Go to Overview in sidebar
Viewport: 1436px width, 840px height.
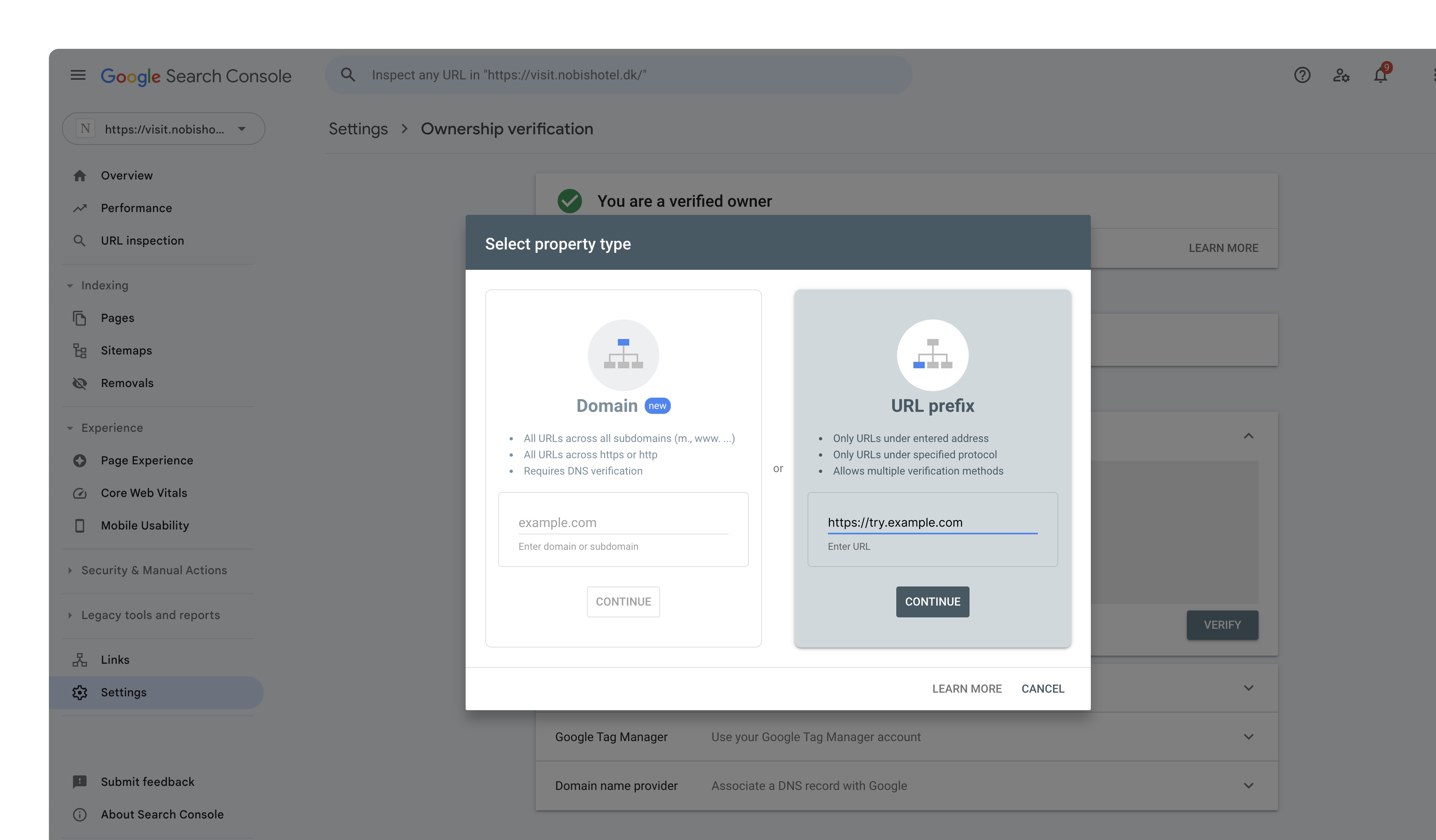pos(127,175)
